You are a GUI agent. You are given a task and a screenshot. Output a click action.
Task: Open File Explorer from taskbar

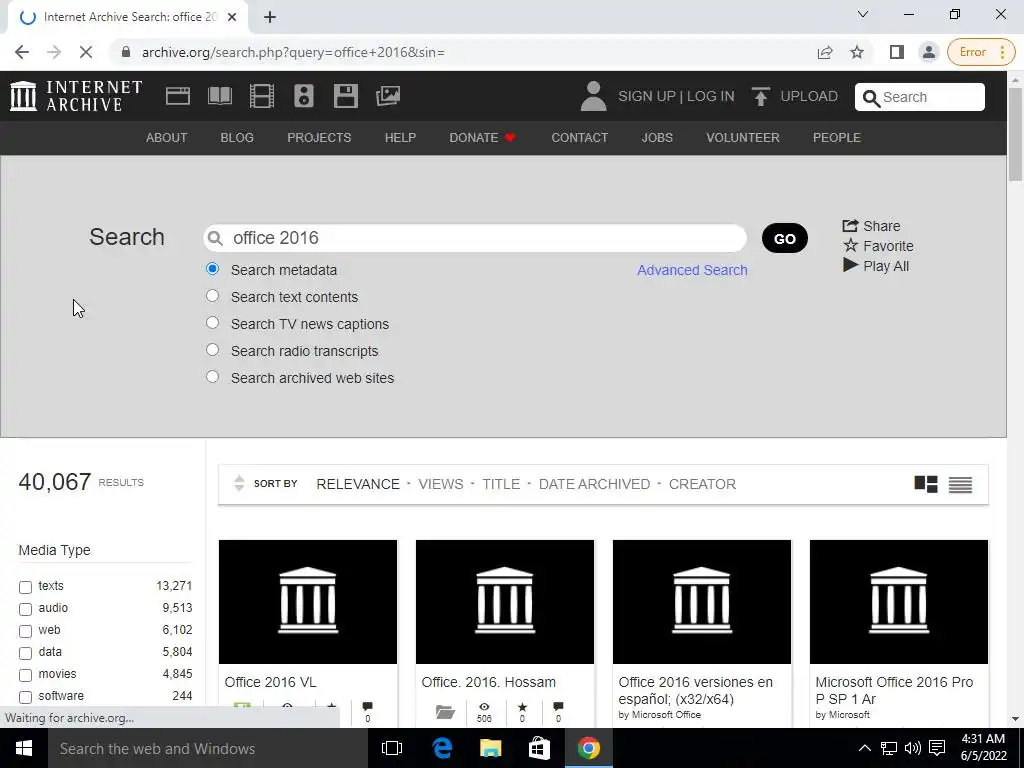pyautogui.click(x=490, y=748)
